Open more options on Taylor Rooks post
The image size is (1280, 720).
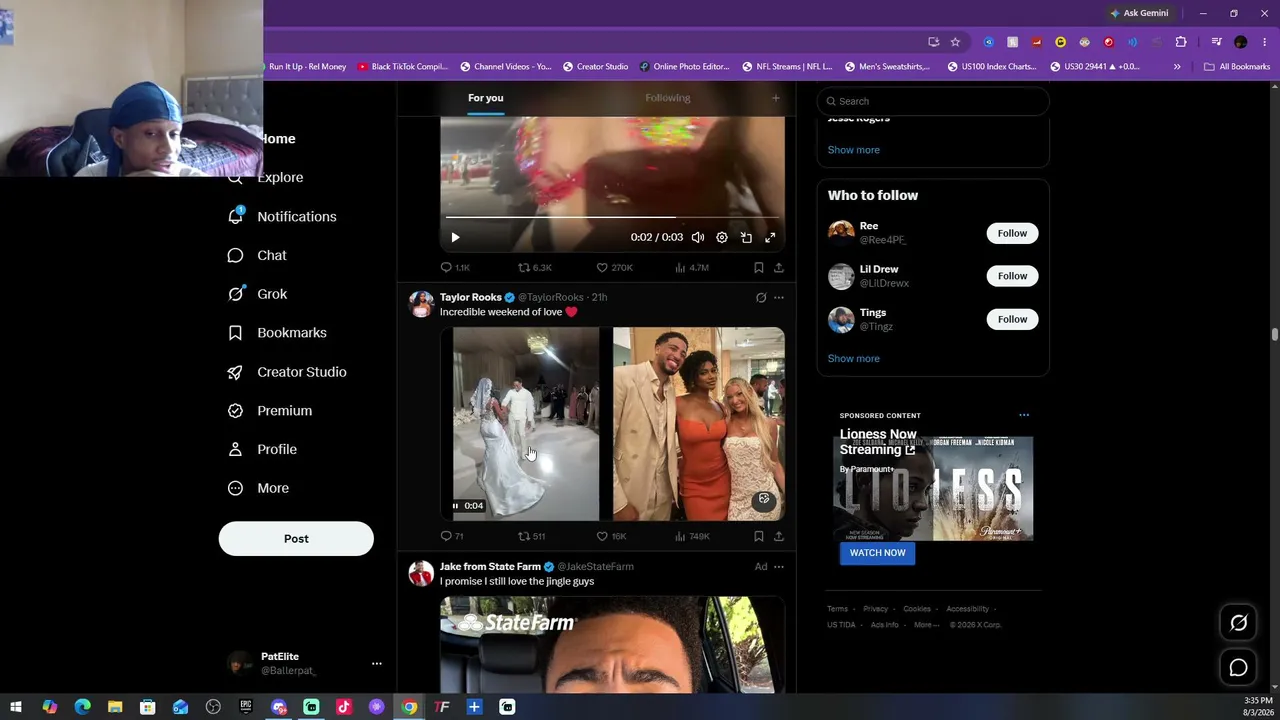(x=779, y=297)
